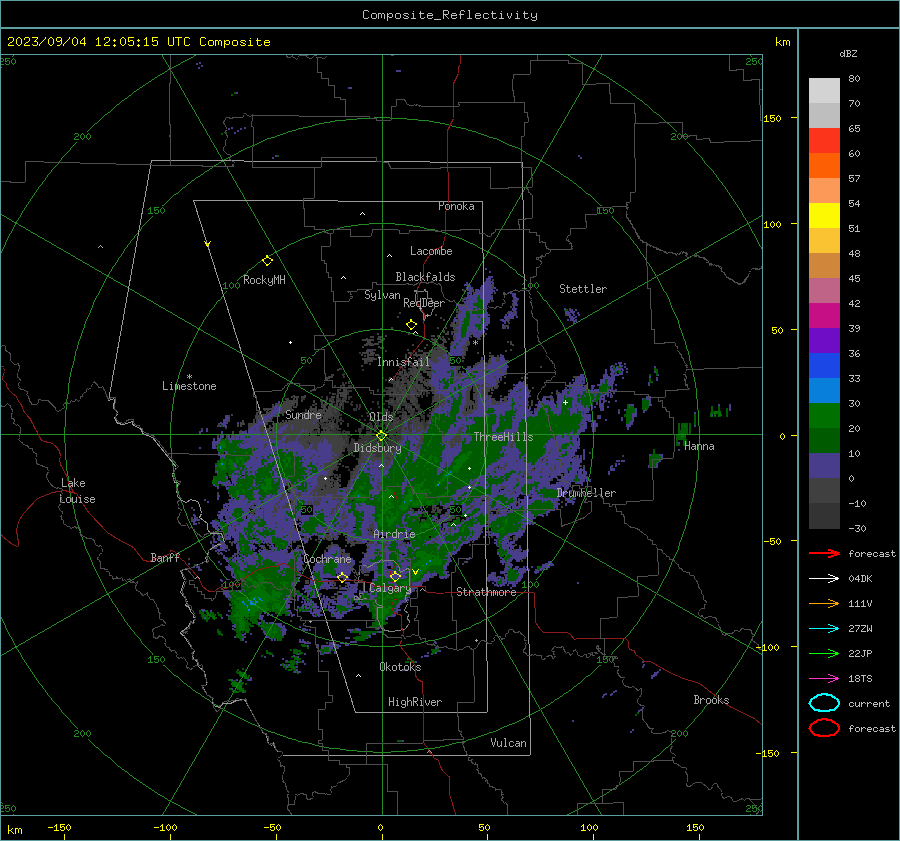The image size is (900, 841).
Task: Click yellow diamond marker above Calgary label
Action: click(395, 576)
